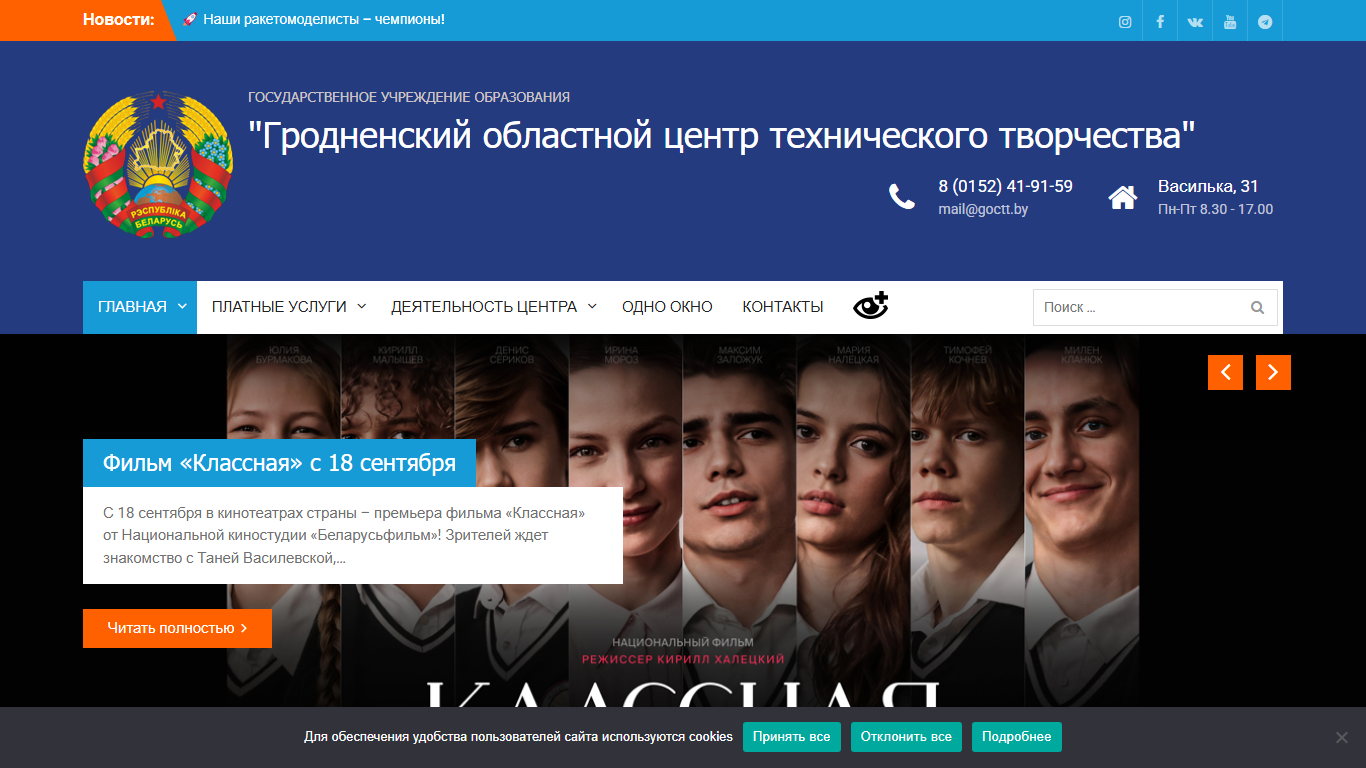Open slide title Фильм «Классная» с 18 сентября

click(279, 463)
